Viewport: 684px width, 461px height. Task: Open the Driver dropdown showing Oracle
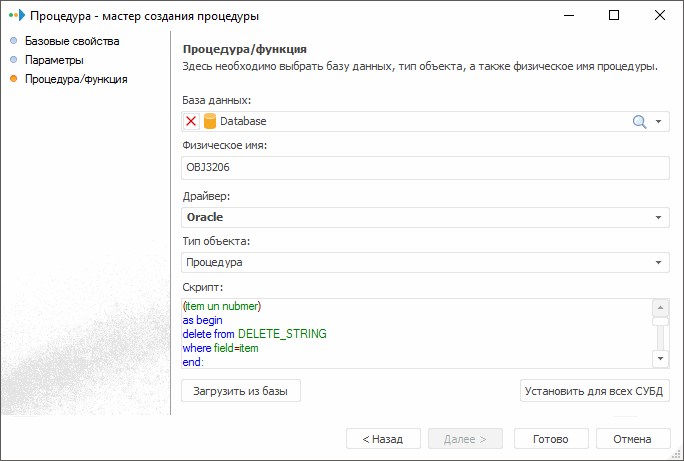(x=659, y=217)
